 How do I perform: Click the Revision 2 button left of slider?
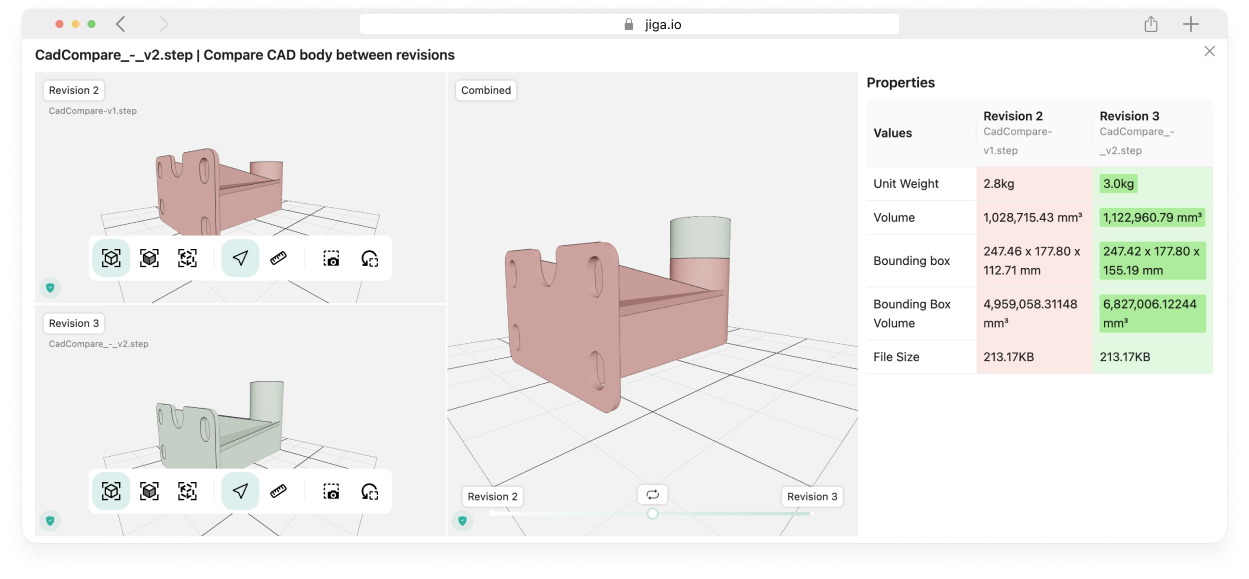(x=493, y=496)
